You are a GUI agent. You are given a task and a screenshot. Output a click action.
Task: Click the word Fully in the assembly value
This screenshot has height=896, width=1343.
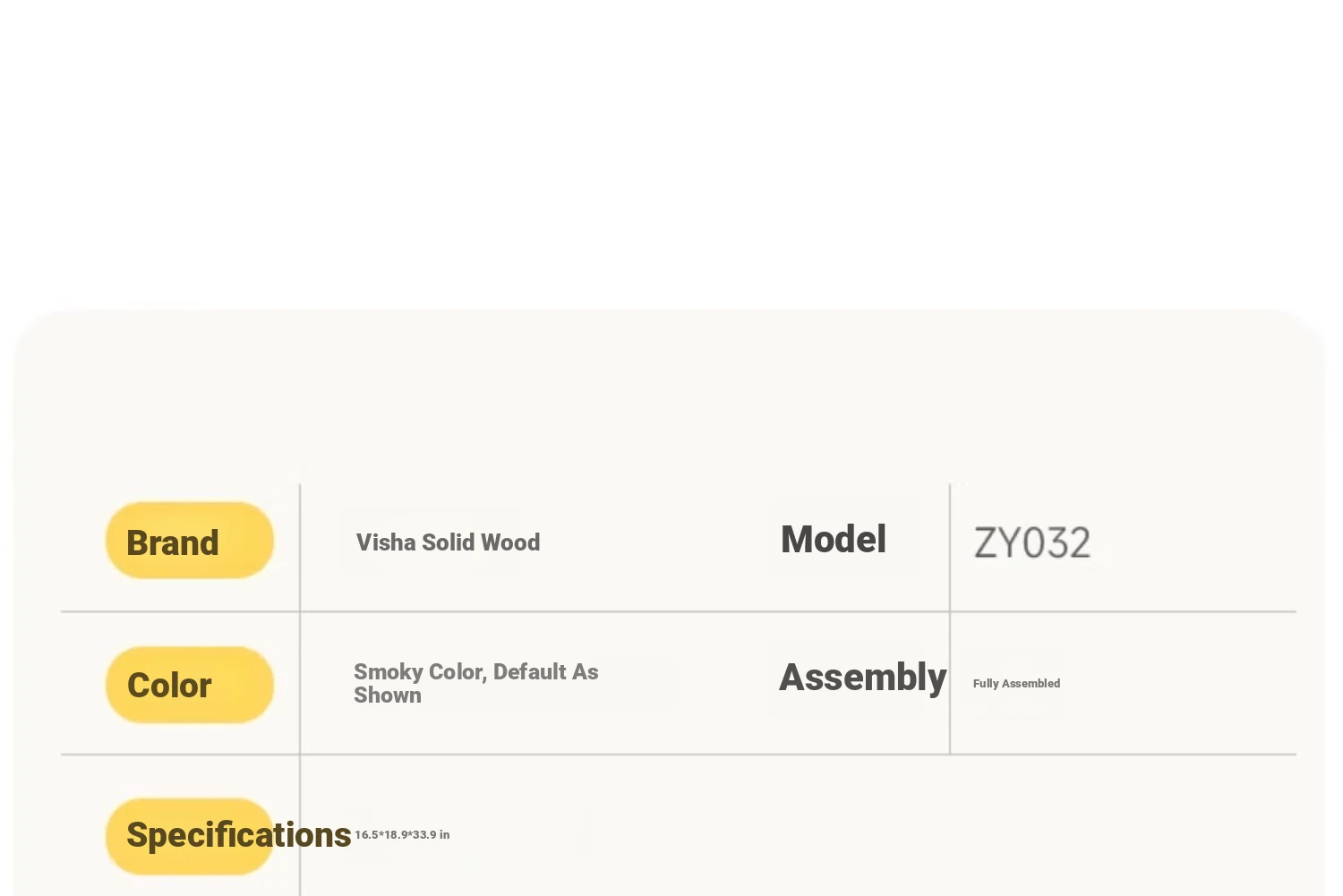tap(986, 683)
